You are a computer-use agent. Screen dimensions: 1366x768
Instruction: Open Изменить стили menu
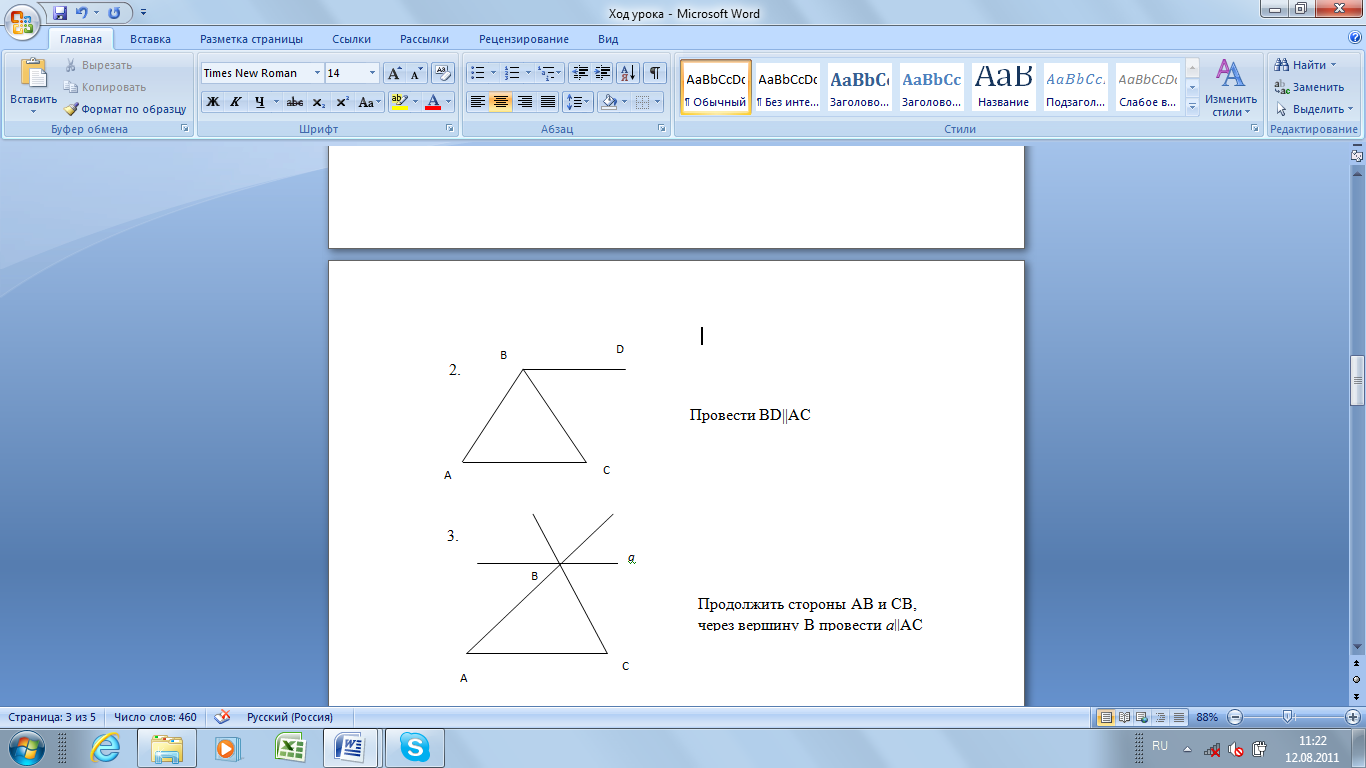click(x=1231, y=88)
